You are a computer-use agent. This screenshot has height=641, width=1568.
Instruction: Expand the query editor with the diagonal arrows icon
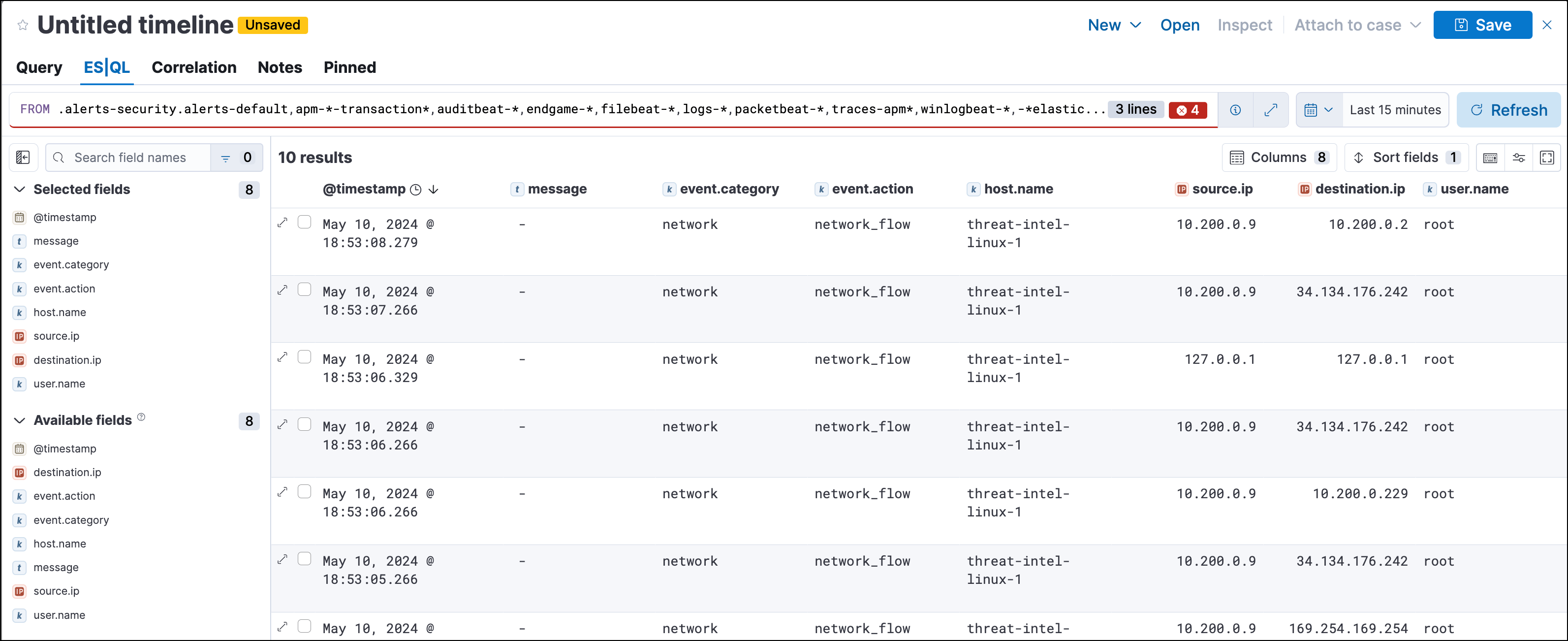[x=1272, y=110]
